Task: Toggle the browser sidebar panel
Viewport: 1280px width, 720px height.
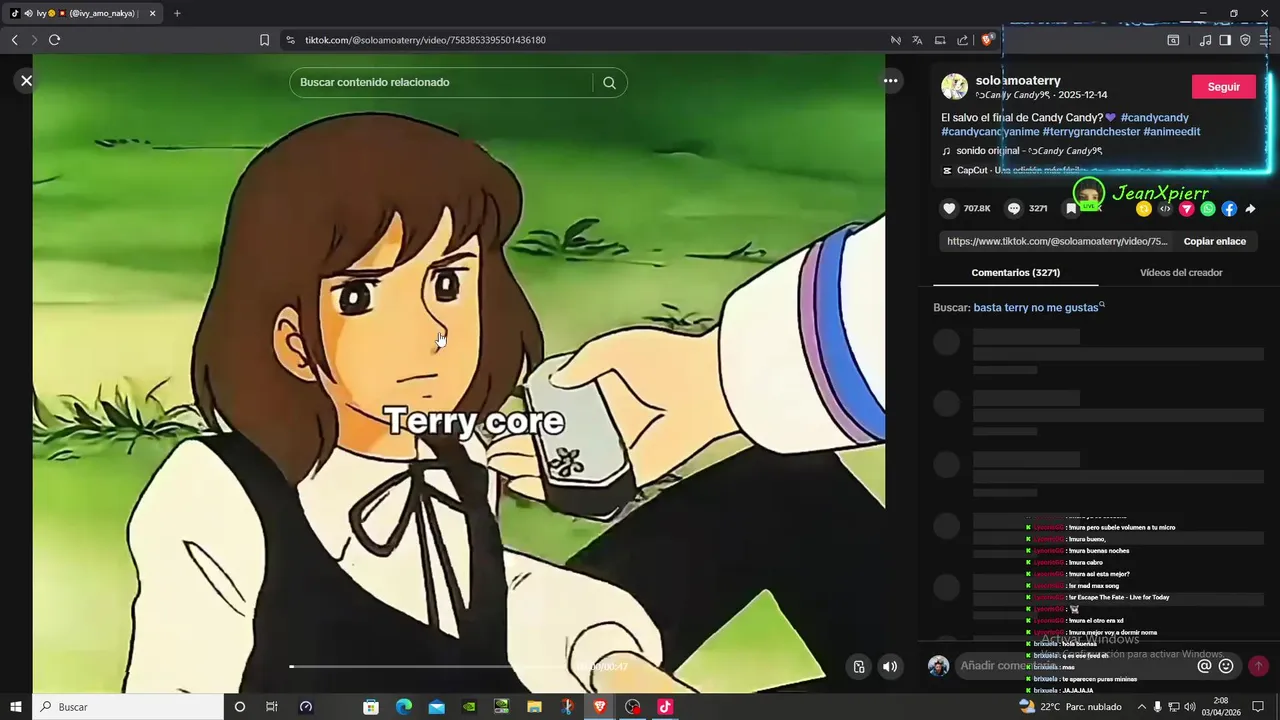Action: click(x=1225, y=40)
